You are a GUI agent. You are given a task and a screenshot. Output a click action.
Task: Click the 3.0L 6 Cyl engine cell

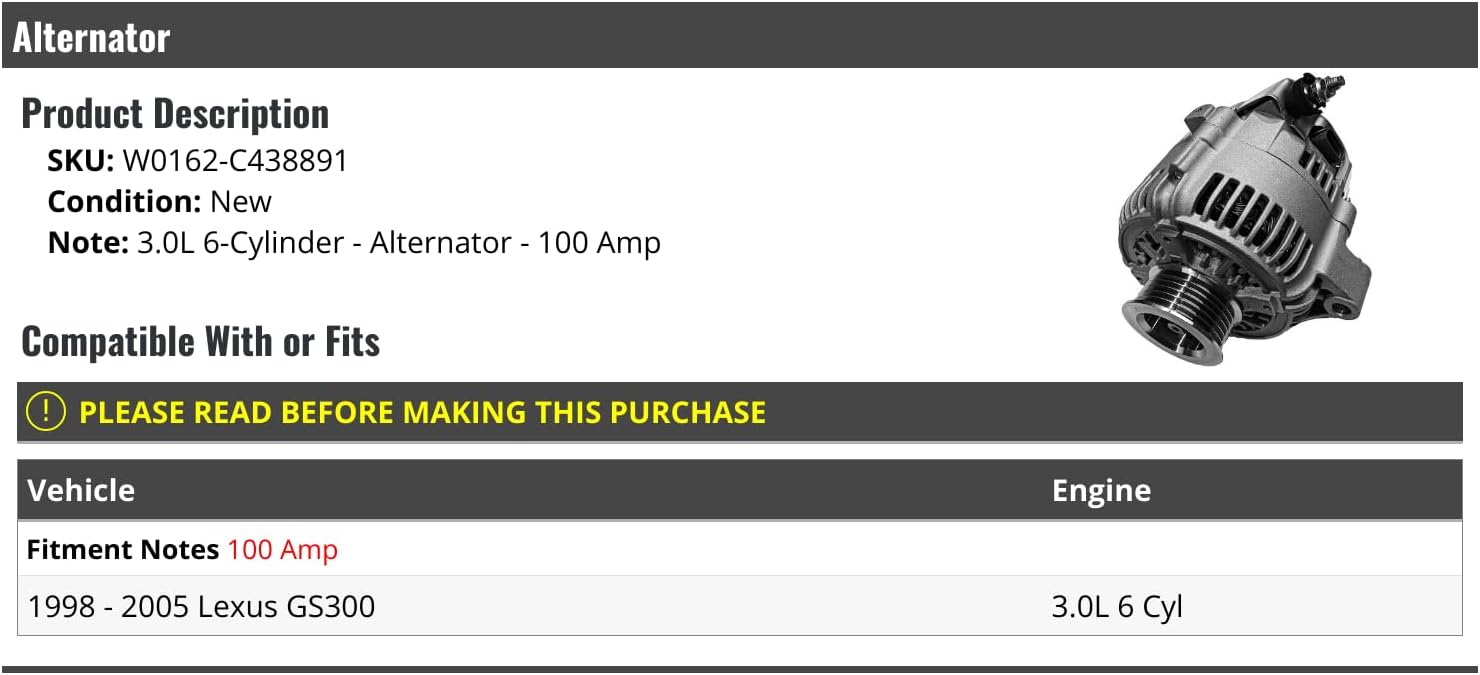click(x=1117, y=606)
